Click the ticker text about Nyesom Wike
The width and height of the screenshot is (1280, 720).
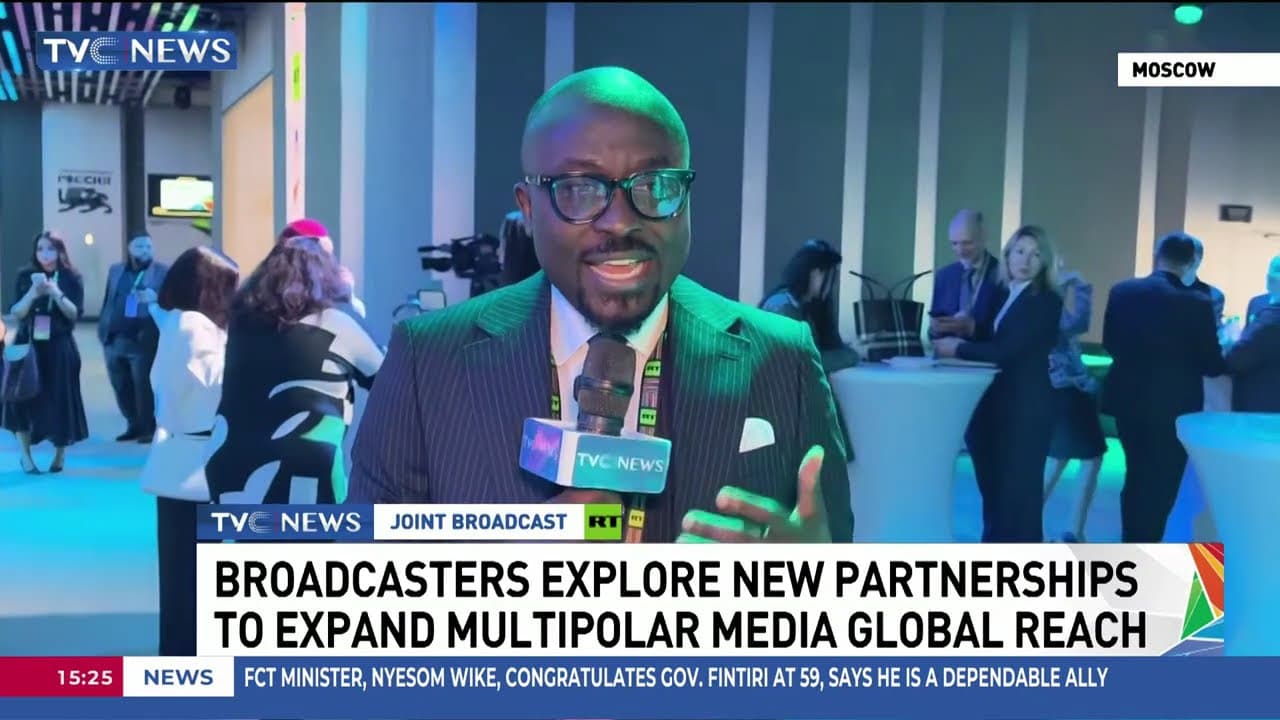click(x=676, y=677)
